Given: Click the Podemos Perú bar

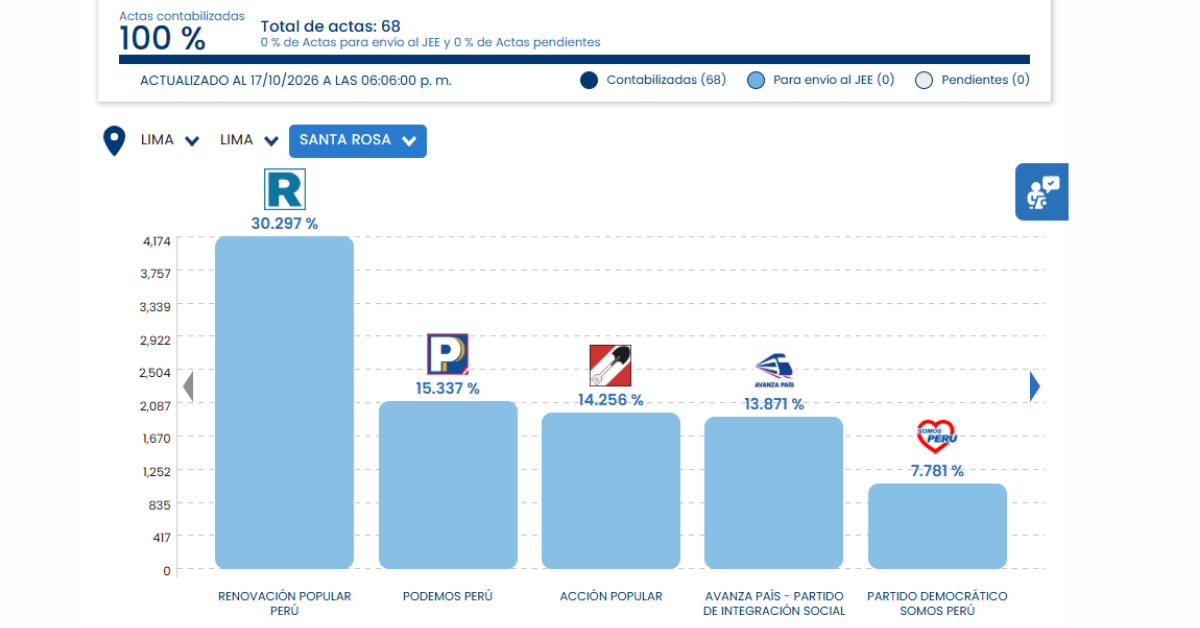Looking at the screenshot, I should coord(447,485).
